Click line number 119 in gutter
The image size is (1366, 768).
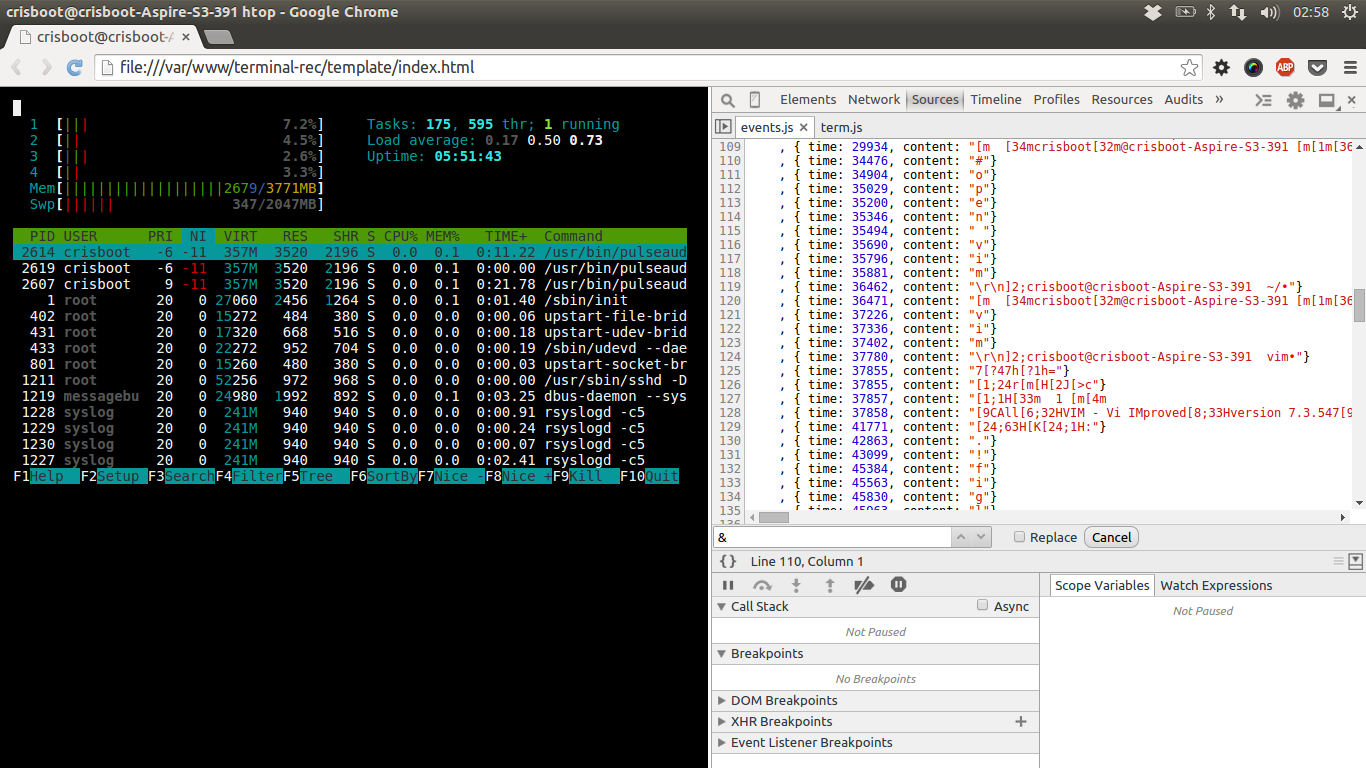tap(730, 287)
